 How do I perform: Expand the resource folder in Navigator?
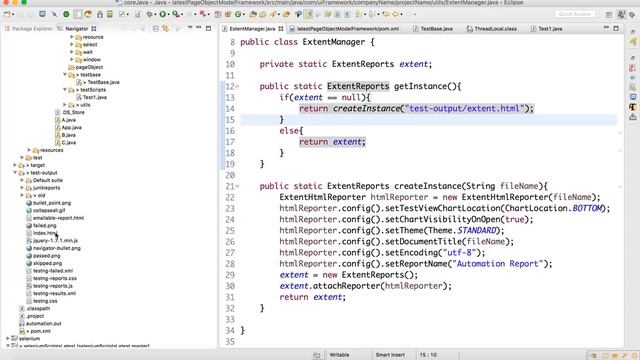(72, 37)
